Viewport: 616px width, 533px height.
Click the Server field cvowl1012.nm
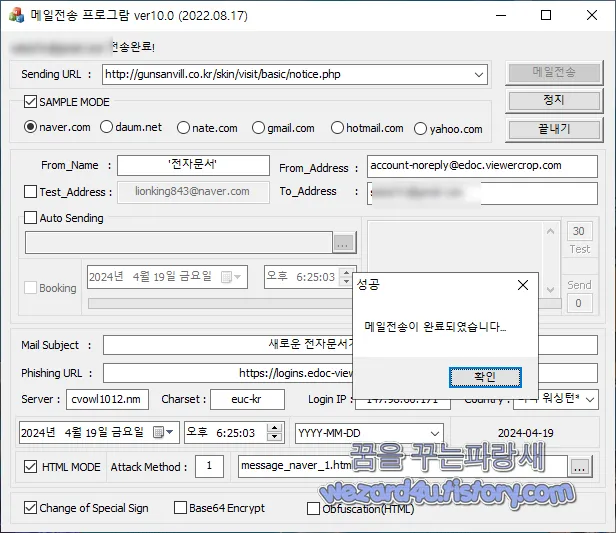tap(107, 399)
